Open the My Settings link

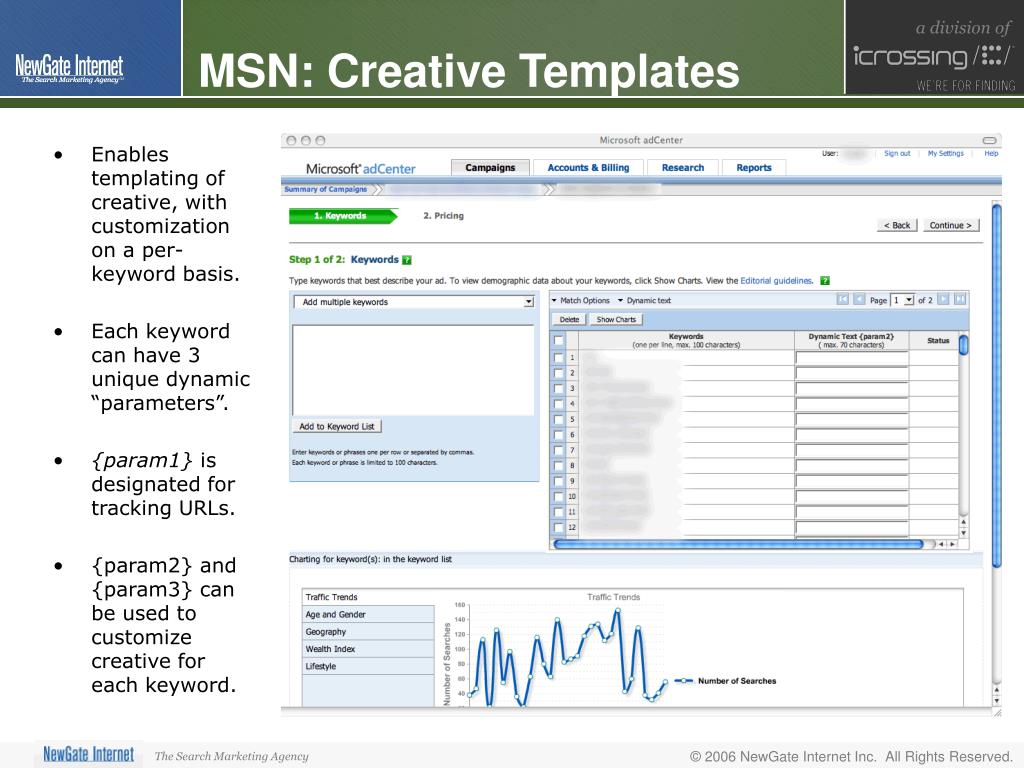[x=946, y=153]
